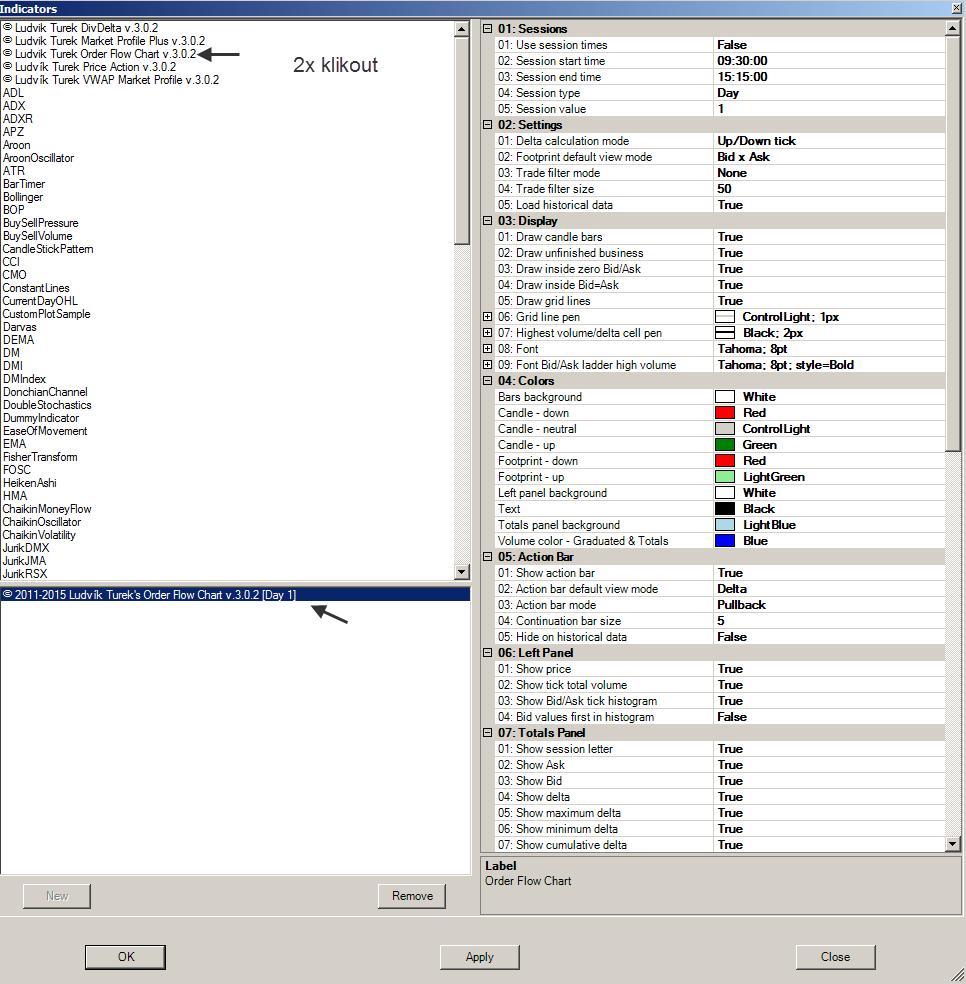Collapse the 05: Action Bar category
This screenshot has width=966, height=984.
tap(488, 557)
